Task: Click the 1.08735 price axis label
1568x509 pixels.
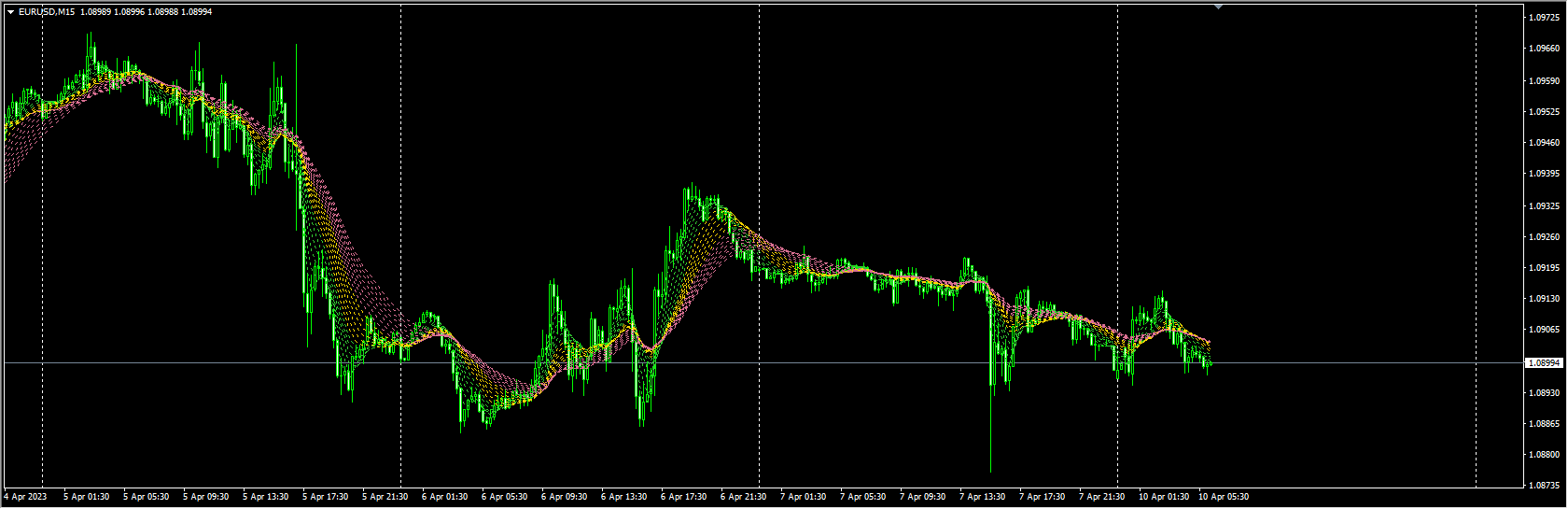Action: (x=1546, y=486)
